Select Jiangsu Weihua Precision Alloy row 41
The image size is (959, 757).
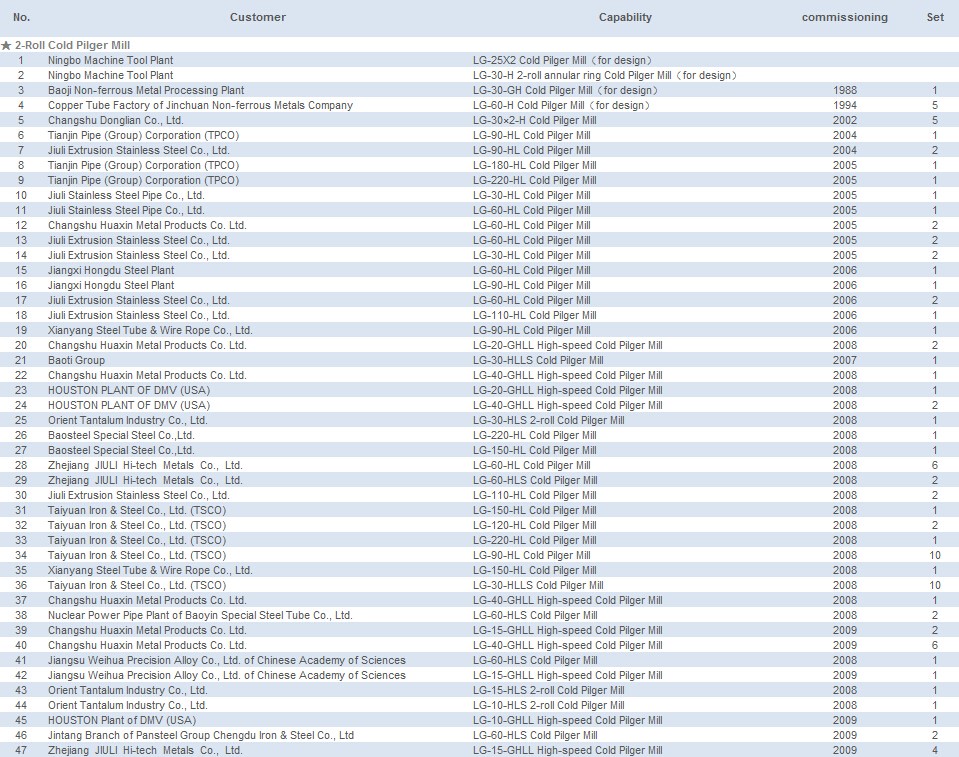click(x=227, y=660)
